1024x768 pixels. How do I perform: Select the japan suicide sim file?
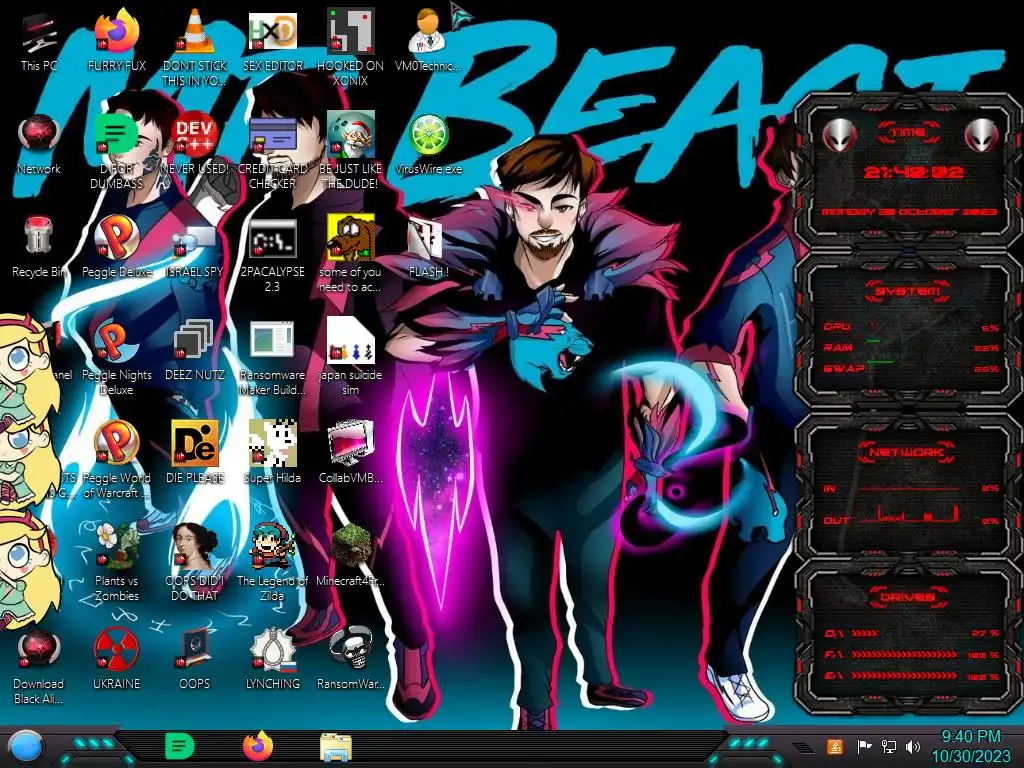pyautogui.click(x=351, y=358)
